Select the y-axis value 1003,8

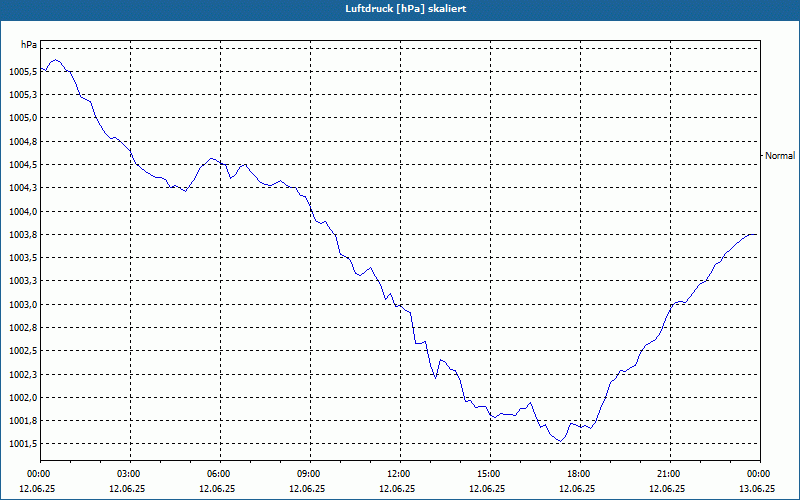coord(23,235)
